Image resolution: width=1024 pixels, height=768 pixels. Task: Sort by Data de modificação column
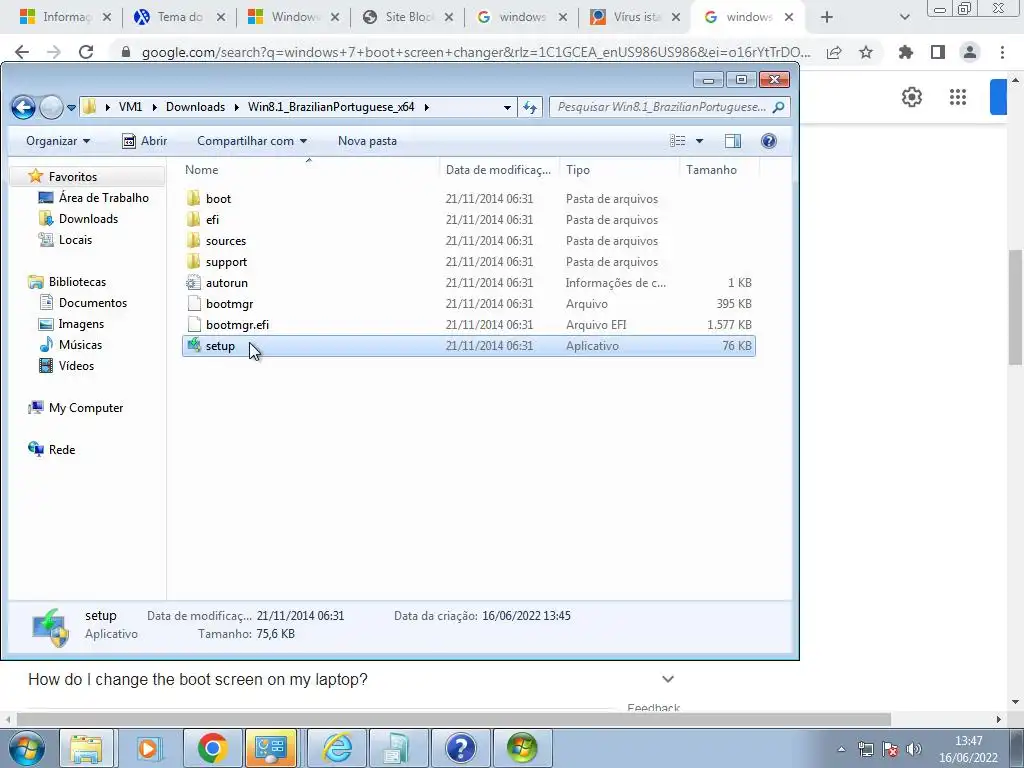499,170
